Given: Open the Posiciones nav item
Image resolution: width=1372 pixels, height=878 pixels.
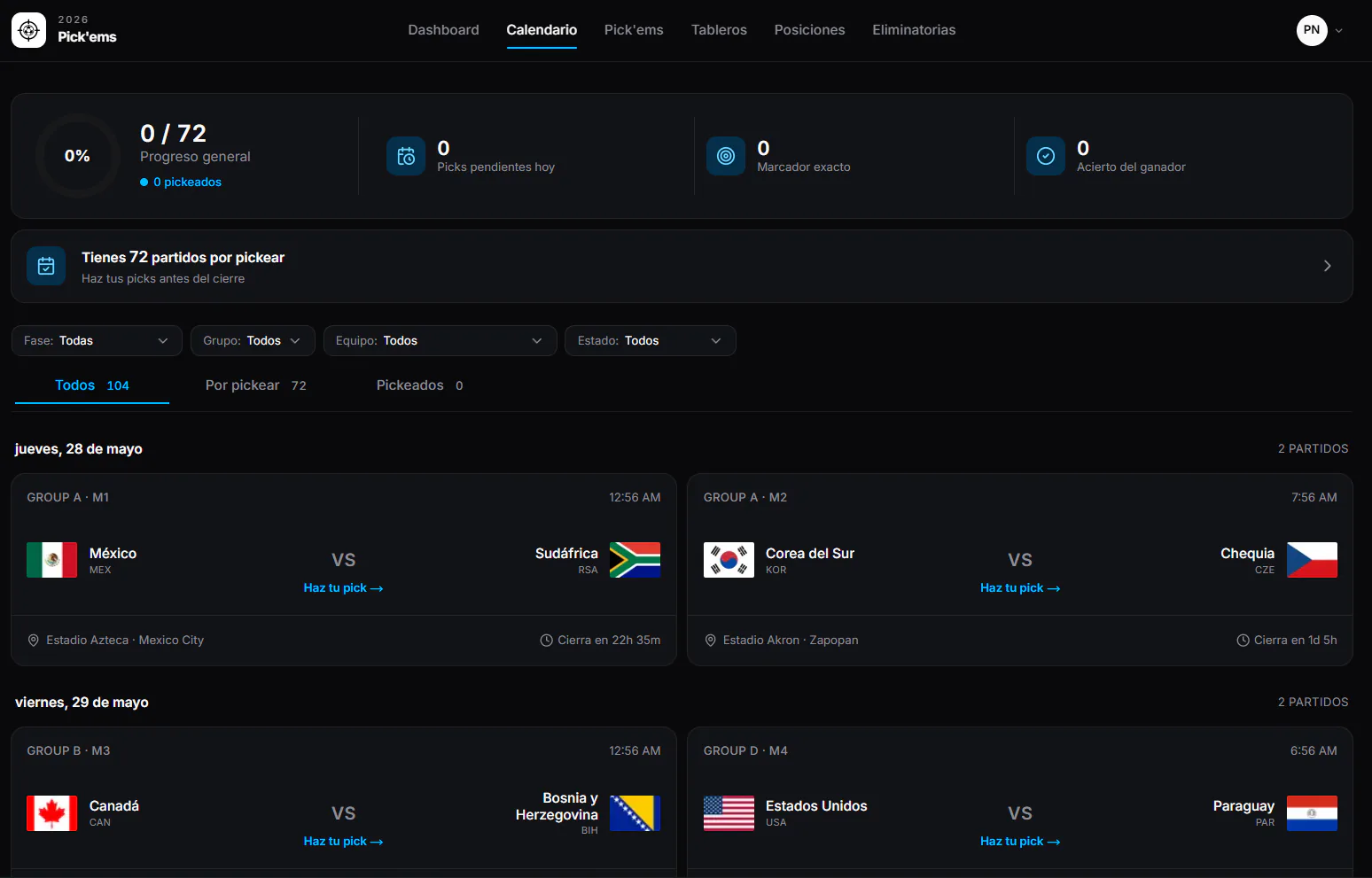Looking at the screenshot, I should coord(809,30).
